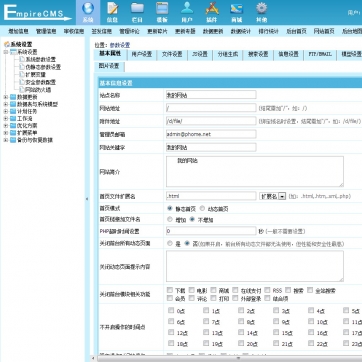The image size is (362, 362).
Task: Focus the PHP超时时间设置 input field
Action: click(211, 231)
